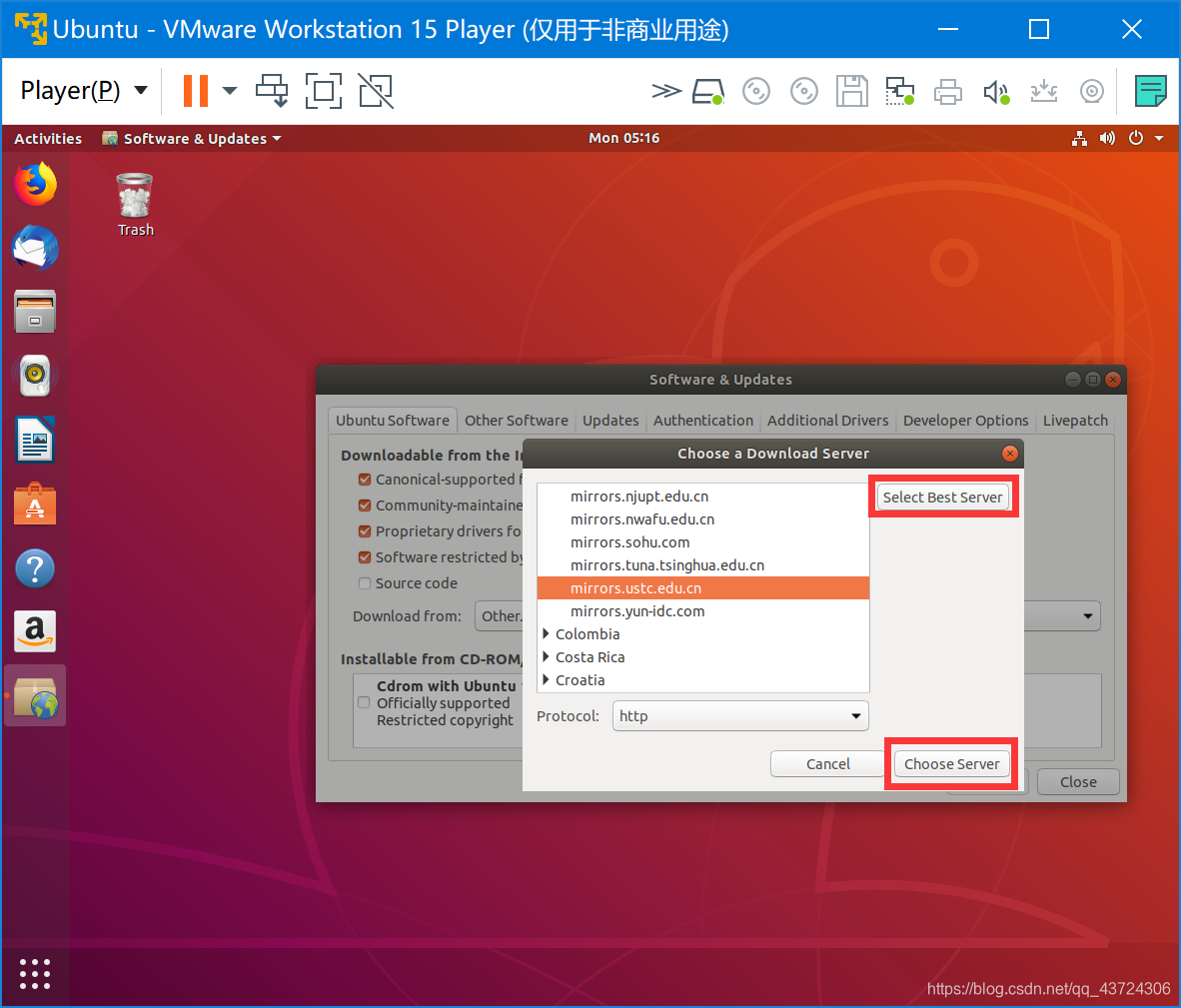Launch Amazon from the dock
The height and width of the screenshot is (1008, 1181).
pyautogui.click(x=35, y=630)
